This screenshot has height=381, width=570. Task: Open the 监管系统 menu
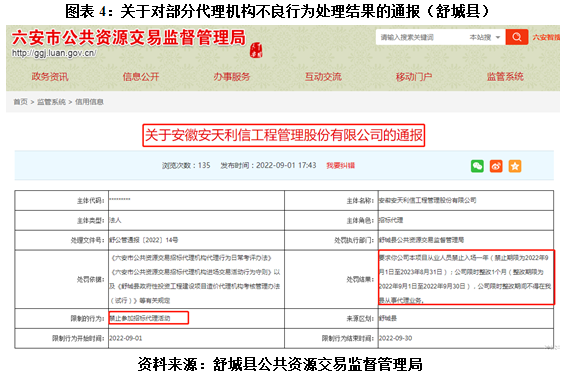tap(505, 77)
